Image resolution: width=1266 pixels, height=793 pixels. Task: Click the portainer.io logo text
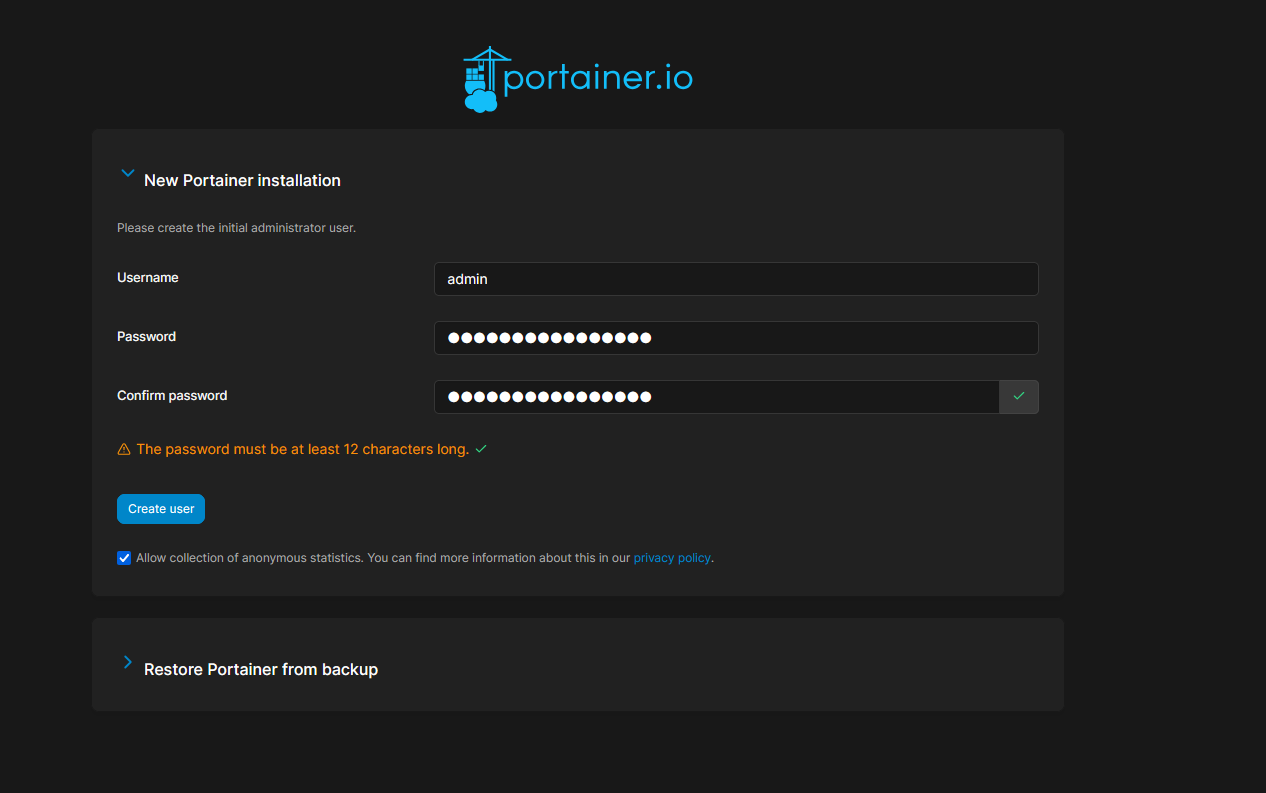coord(598,78)
